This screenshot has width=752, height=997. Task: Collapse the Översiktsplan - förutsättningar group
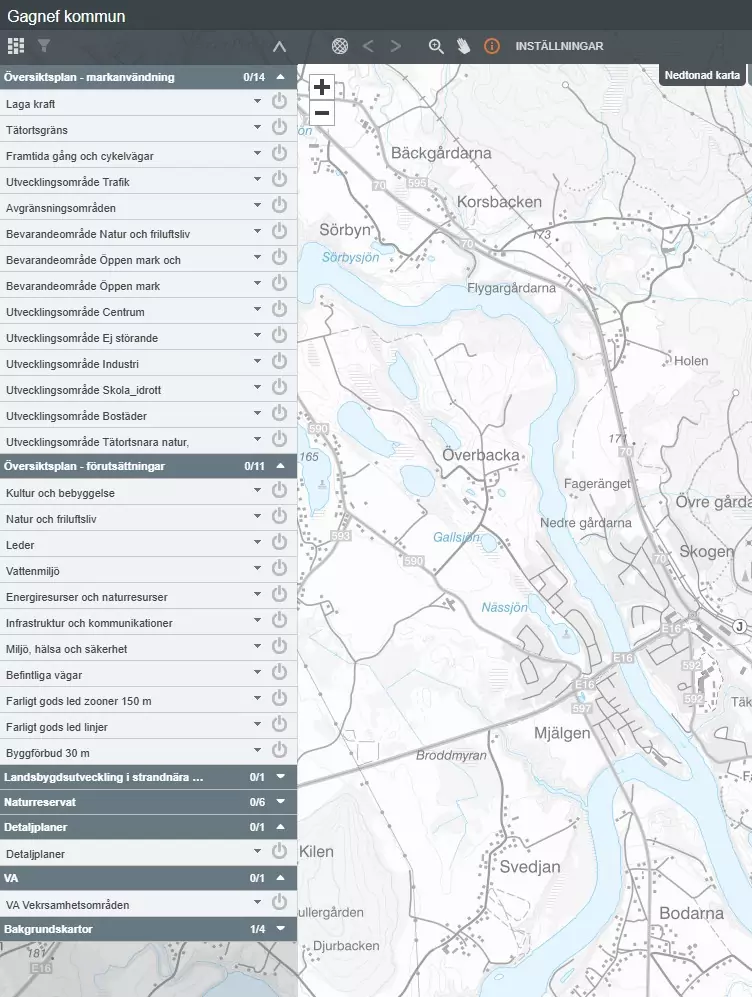click(x=281, y=465)
